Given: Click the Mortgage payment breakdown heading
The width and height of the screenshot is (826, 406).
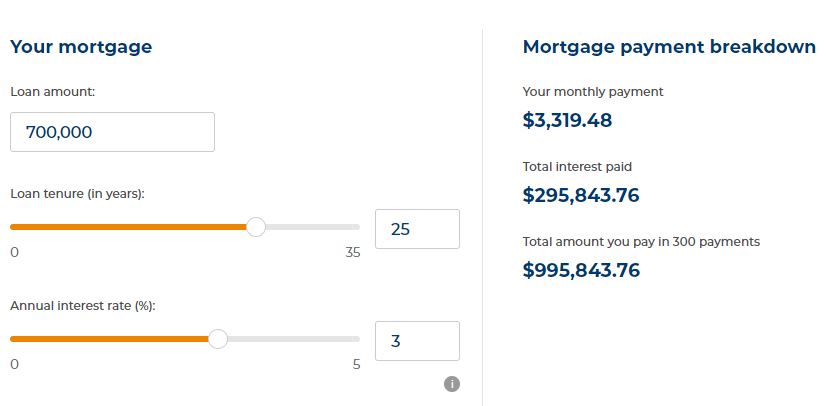Looking at the screenshot, I should tap(669, 47).
